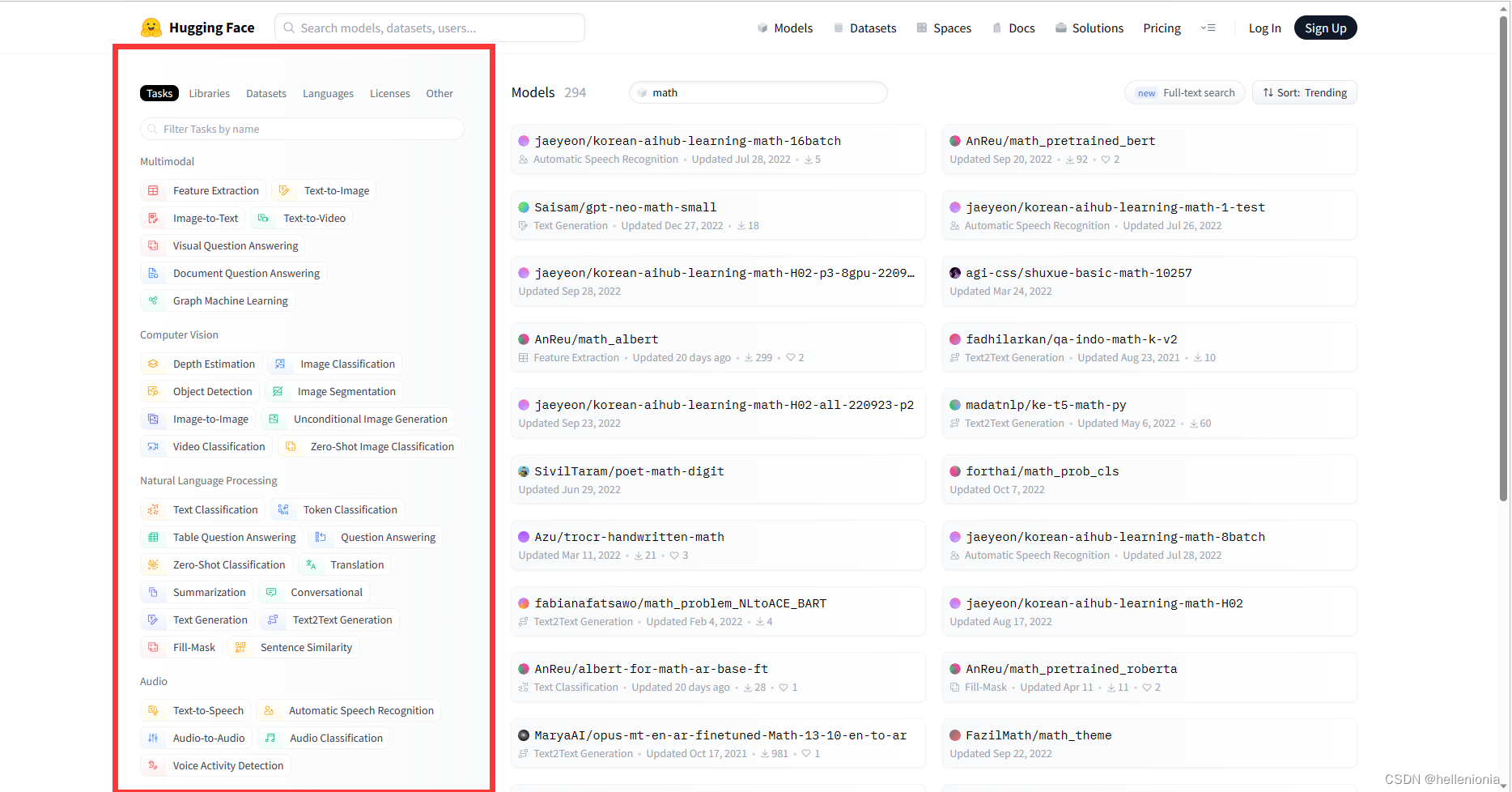
Task: Click the search magnifier icon in header
Action: (289, 28)
